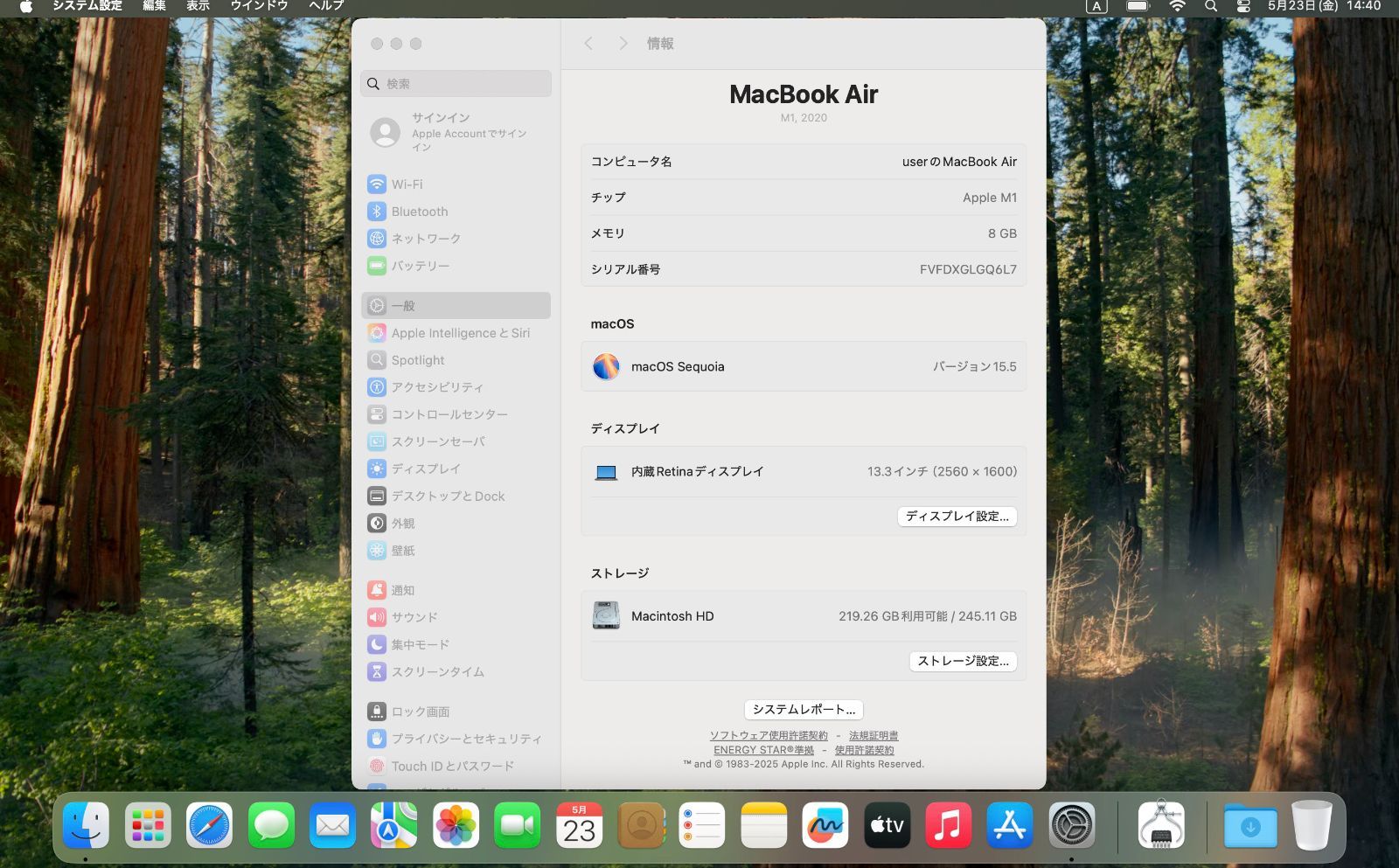Image resolution: width=1399 pixels, height=868 pixels.
Task: Open Calendar from the Dock
Action: (x=579, y=825)
